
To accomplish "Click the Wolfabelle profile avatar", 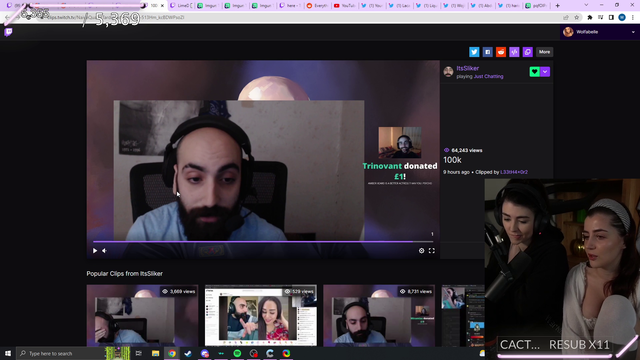I will (568, 32).
